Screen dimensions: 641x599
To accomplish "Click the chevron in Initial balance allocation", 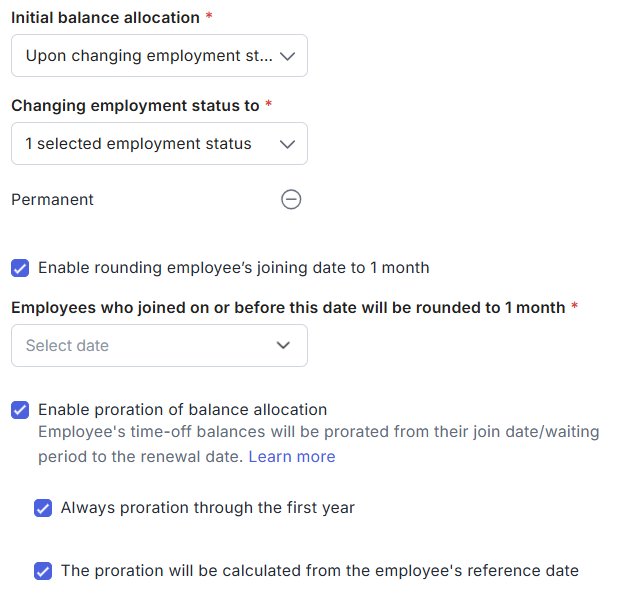I will 287,56.
